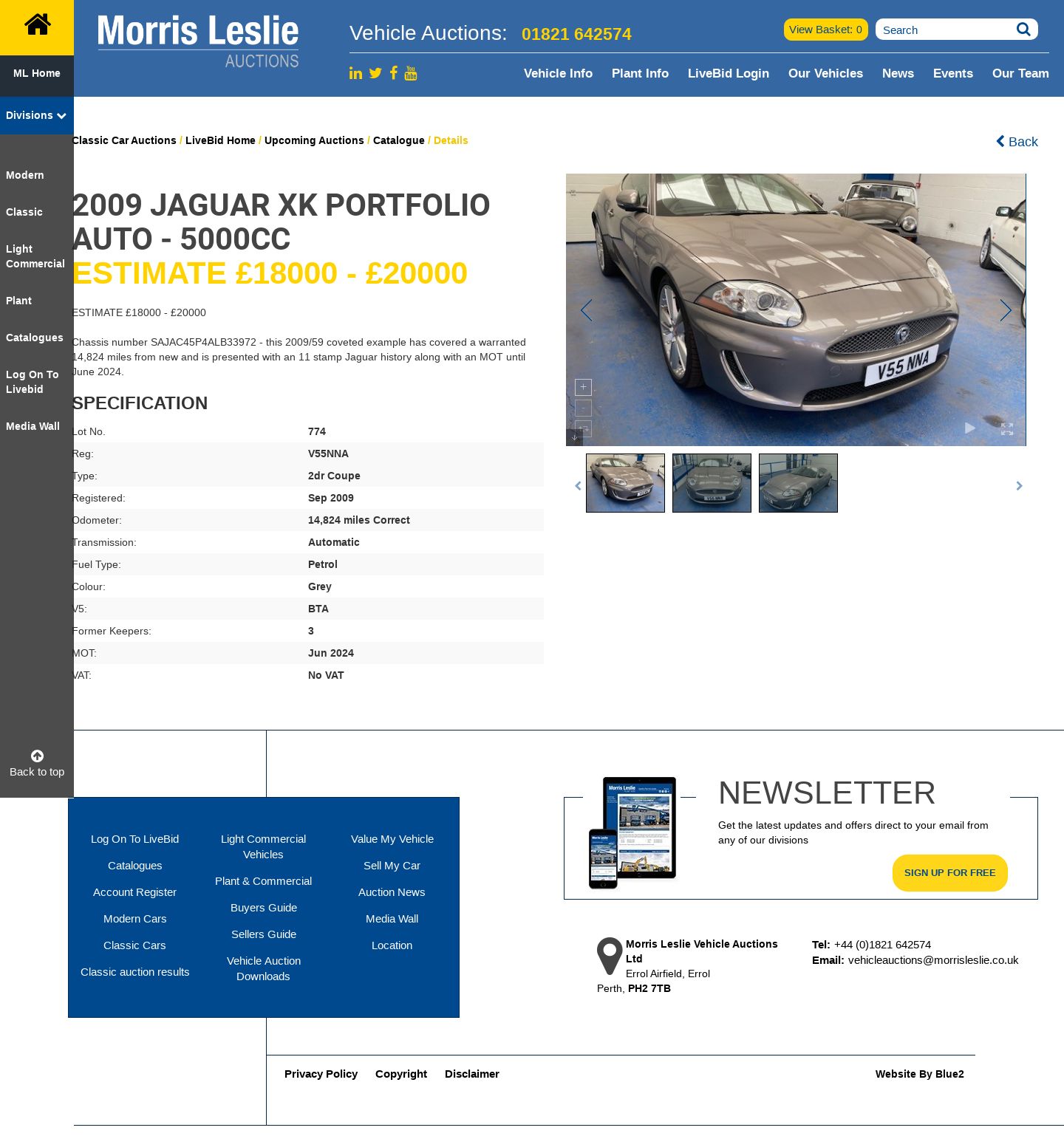Open Log On To Livebid sidebar link
This screenshot has height=1136, width=1064.
(33, 382)
